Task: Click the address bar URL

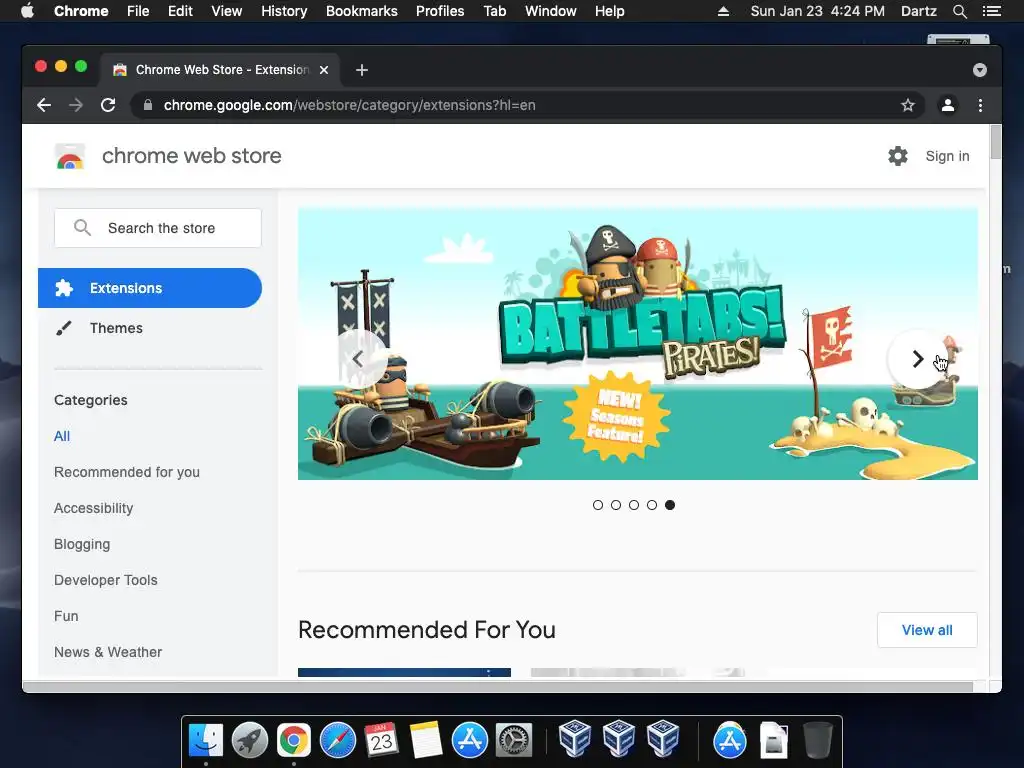Action: tap(349, 105)
